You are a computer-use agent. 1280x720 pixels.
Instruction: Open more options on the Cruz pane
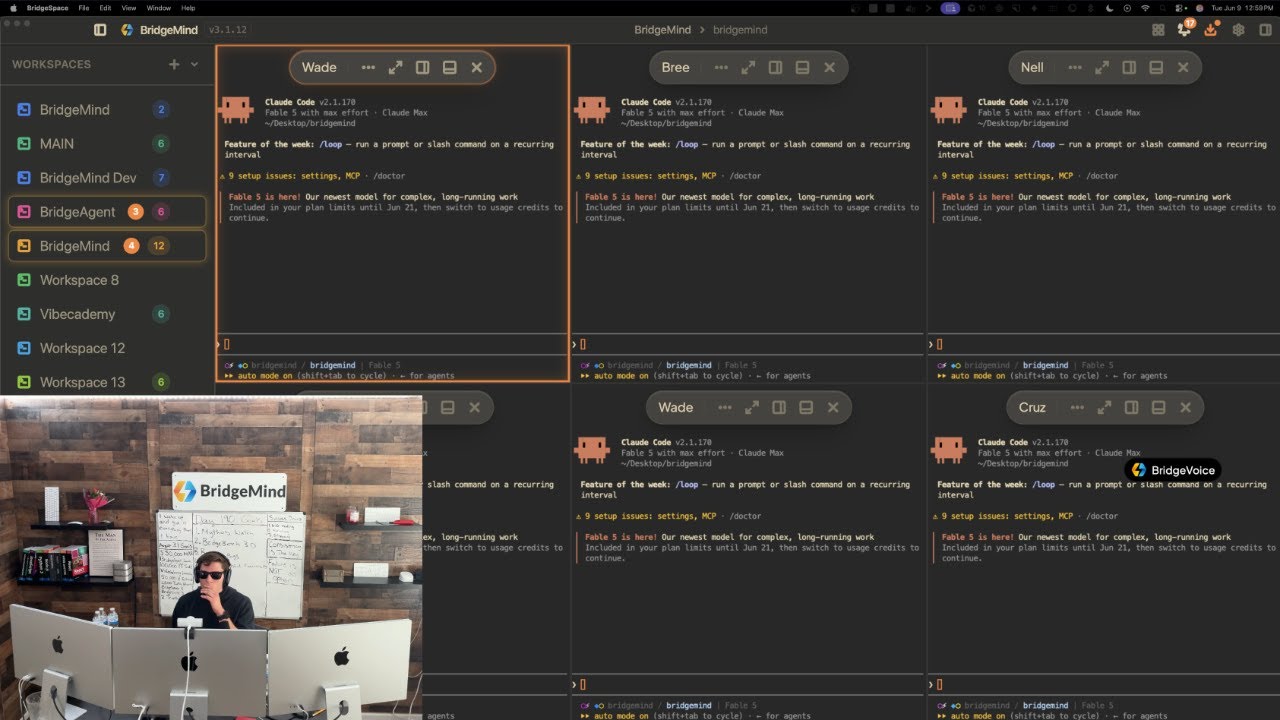click(1077, 407)
